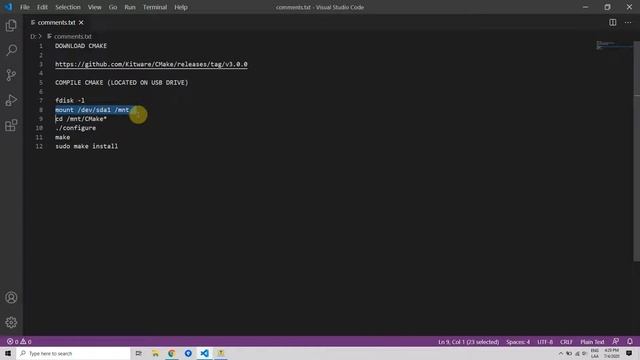The height and width of the screenshot is (360, 640).
Task: Open File Explorer from taskbar
Action: 155,353
